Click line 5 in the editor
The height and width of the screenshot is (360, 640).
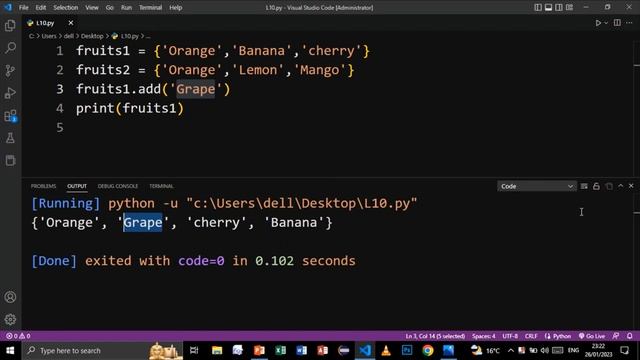point(60,128)
